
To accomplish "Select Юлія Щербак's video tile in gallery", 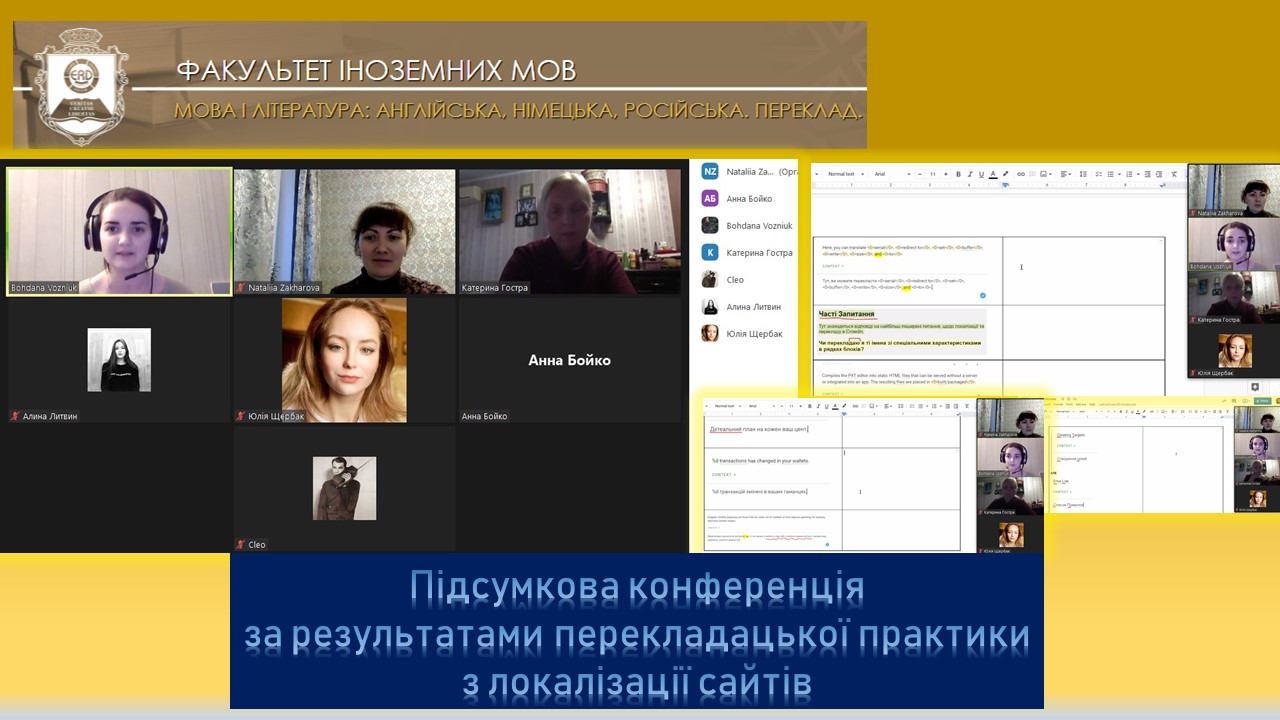I will pyautogui.click(x=345, y=360).
